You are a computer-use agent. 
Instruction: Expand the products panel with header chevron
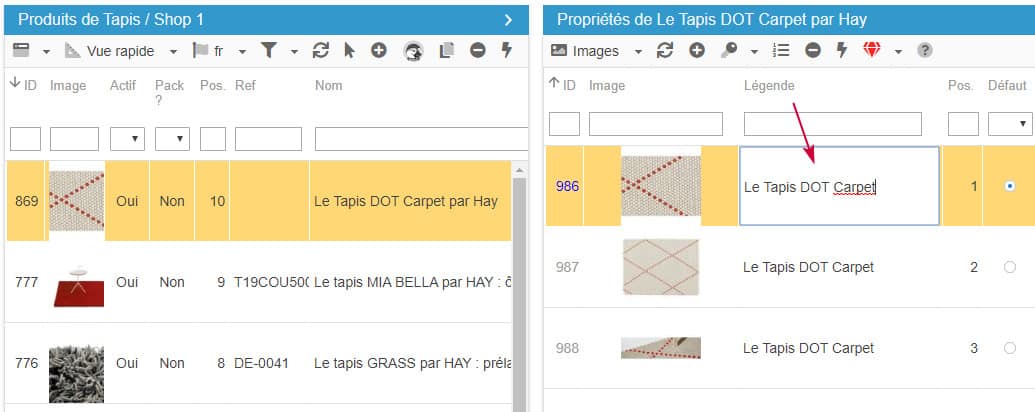508,19
